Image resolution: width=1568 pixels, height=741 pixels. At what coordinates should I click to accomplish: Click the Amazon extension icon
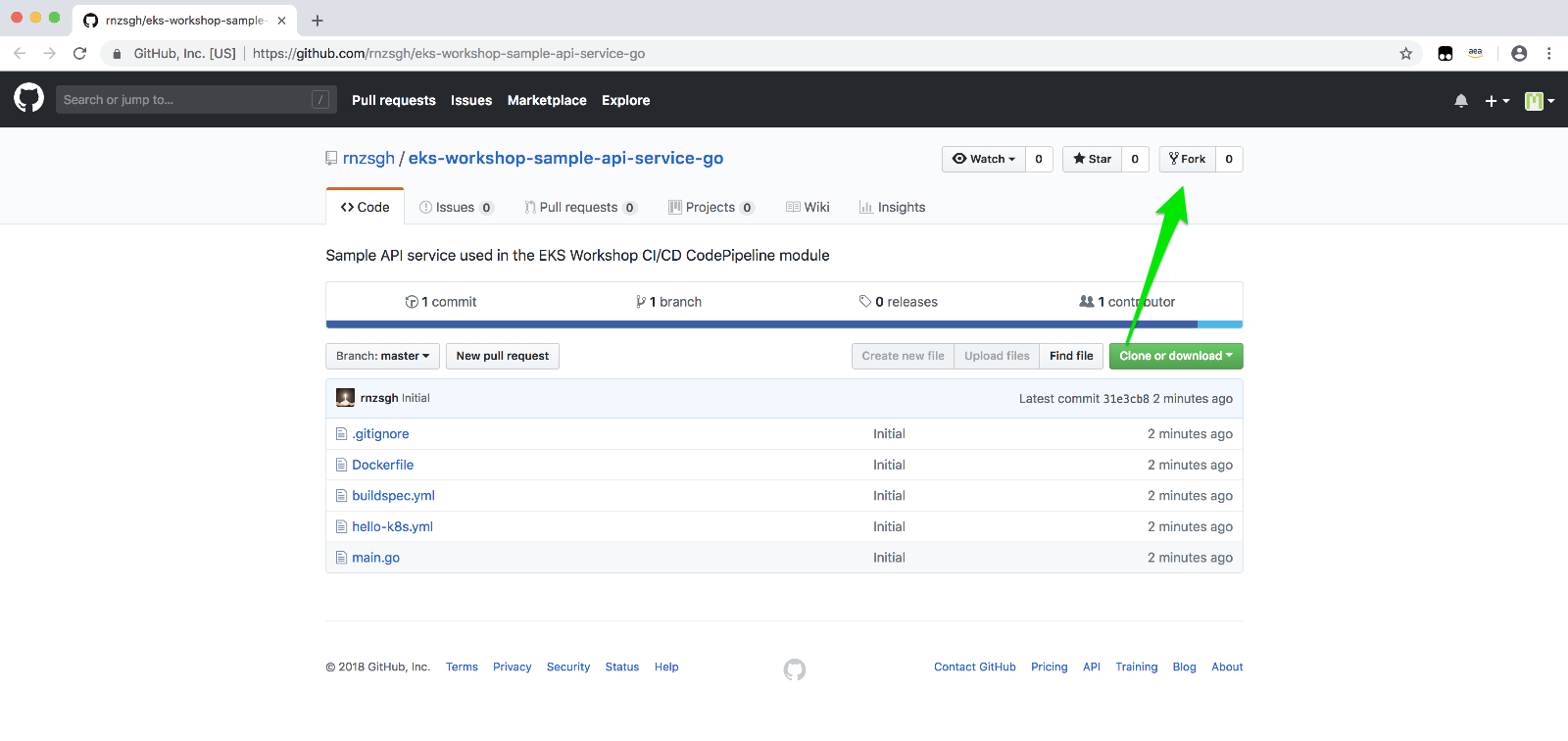tap(1475, 54)
